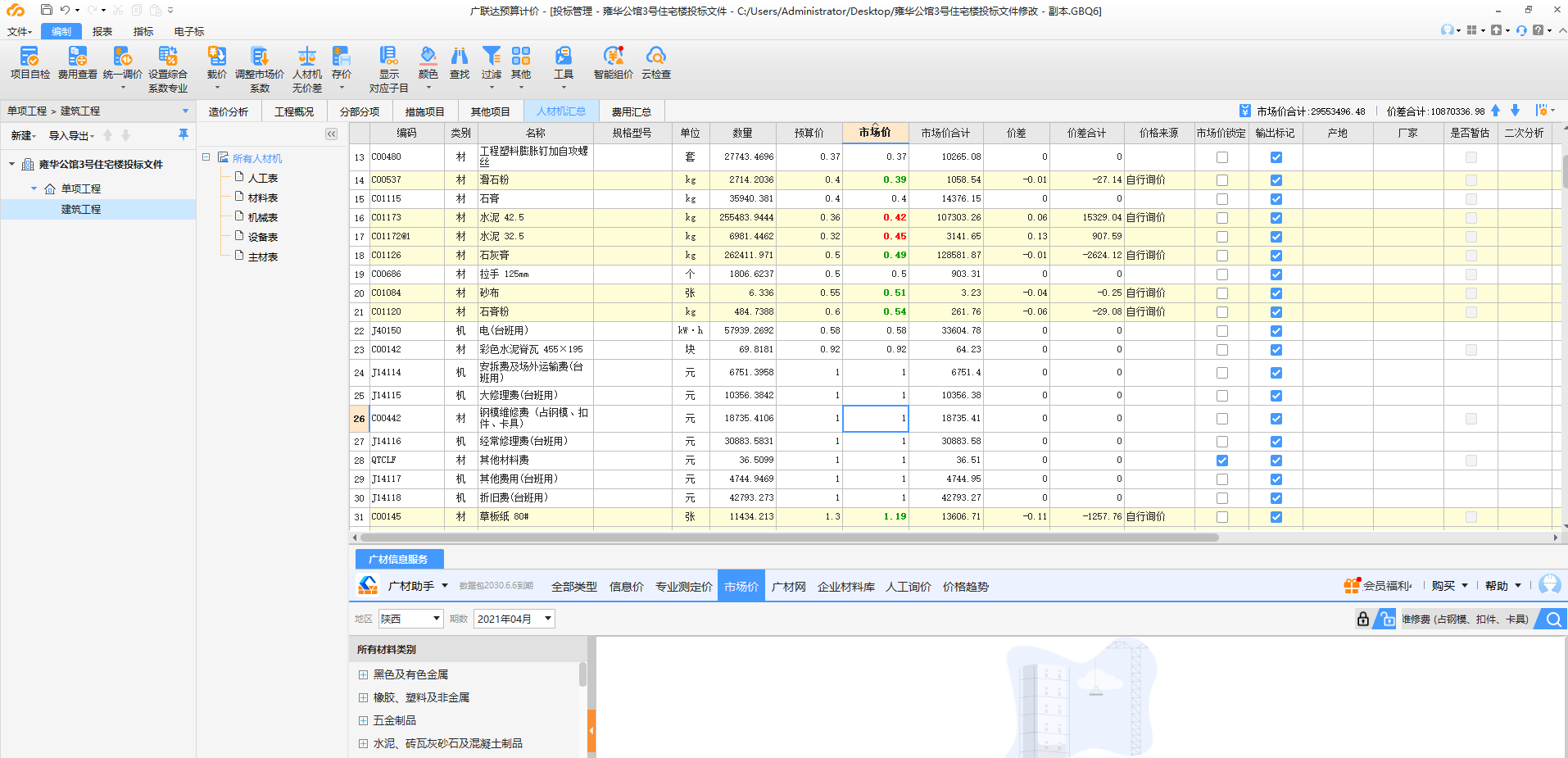Undo the last action
1568x758 pixels.
tap(65, 10)
